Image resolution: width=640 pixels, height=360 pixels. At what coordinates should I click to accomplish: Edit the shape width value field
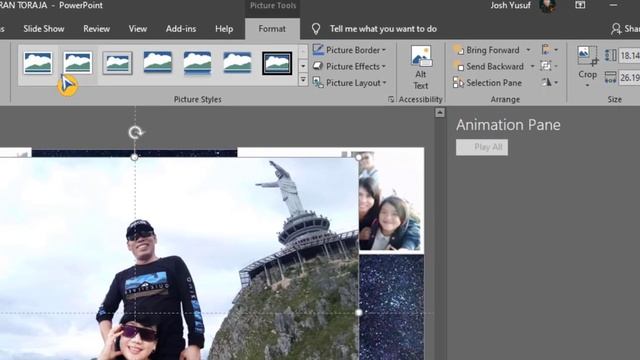(629, 78)
